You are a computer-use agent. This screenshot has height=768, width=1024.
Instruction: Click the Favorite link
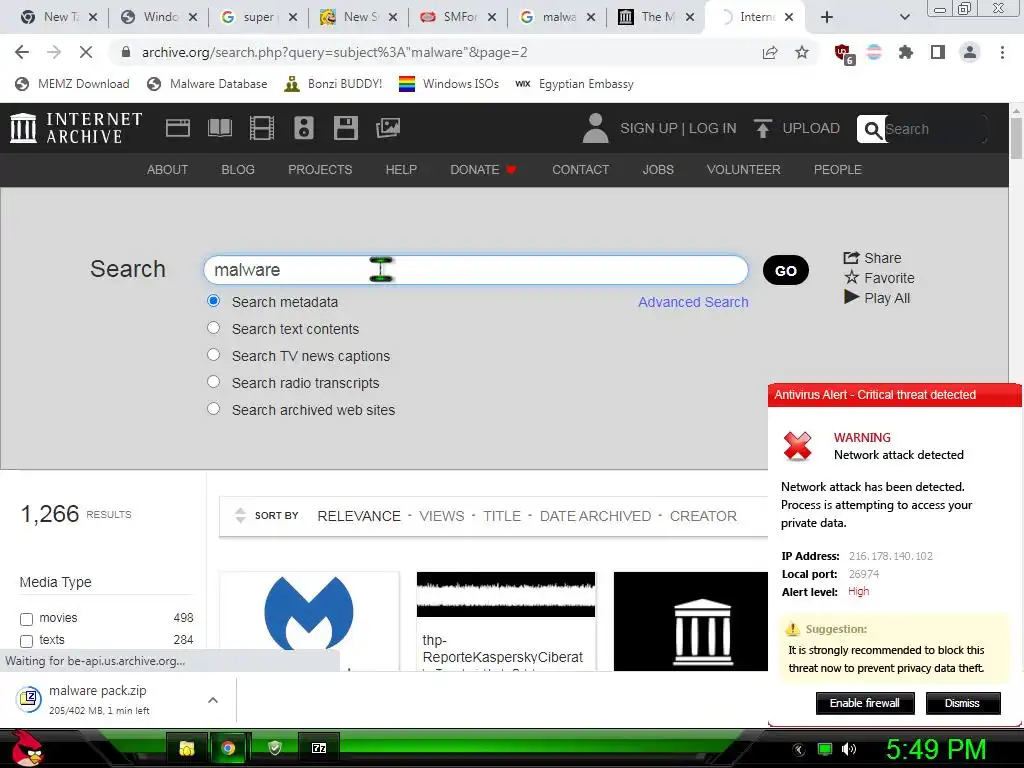879,278
